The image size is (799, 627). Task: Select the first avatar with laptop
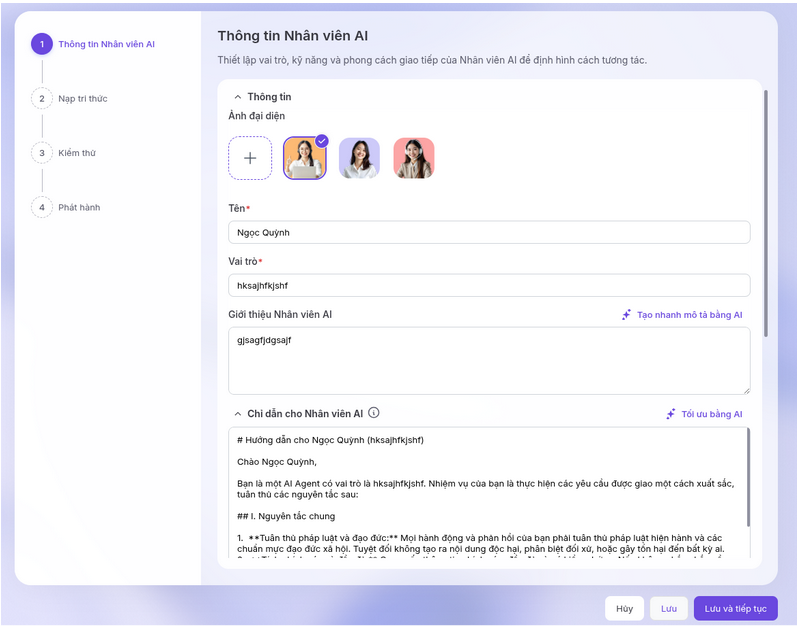point(304,158)
